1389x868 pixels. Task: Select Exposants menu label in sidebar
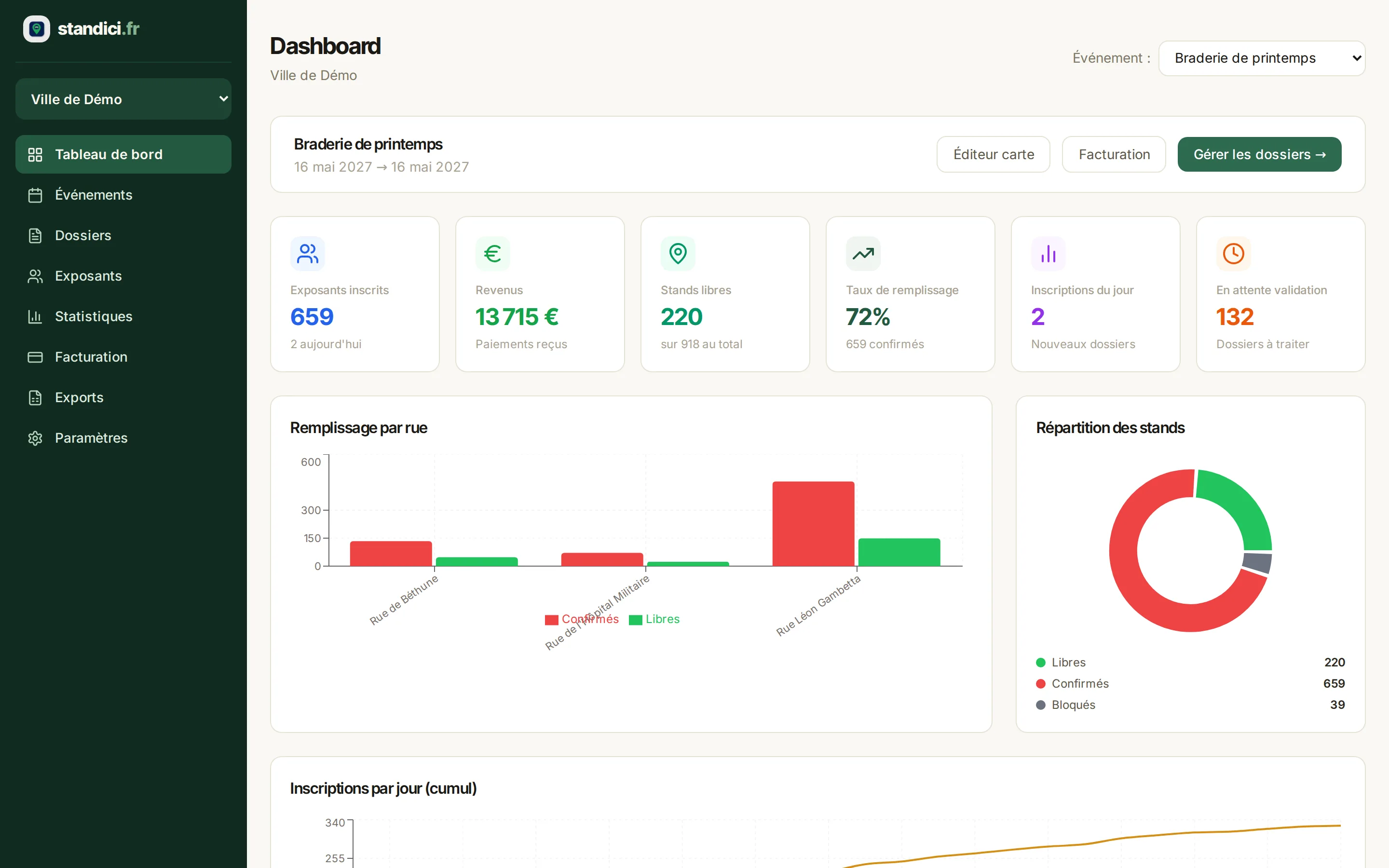tap(88, 276)
